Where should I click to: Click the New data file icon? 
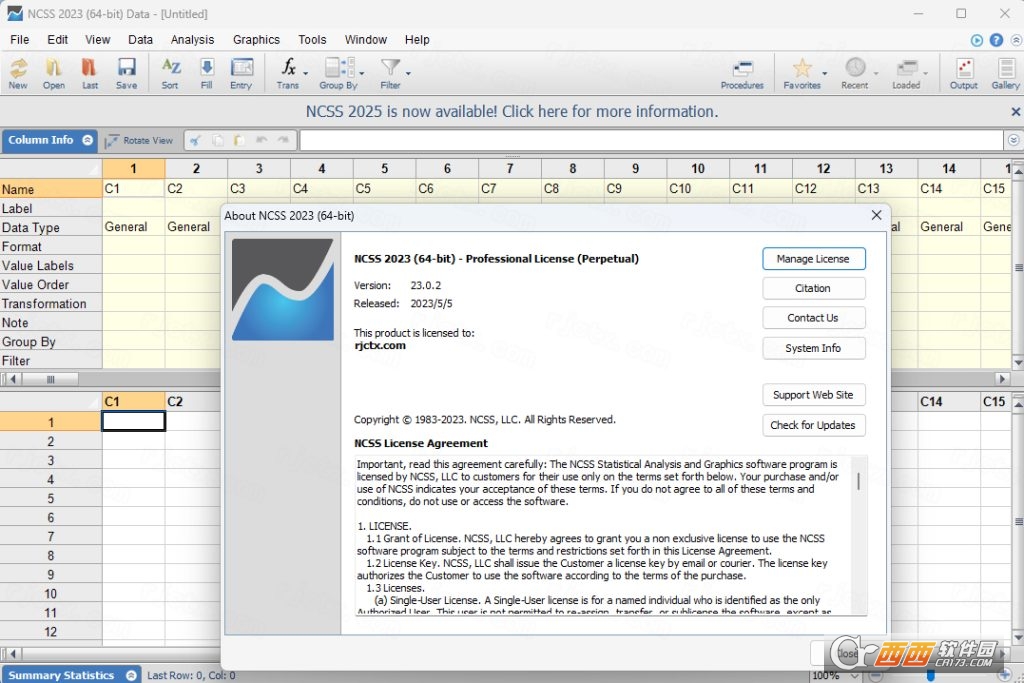(18, 73)
